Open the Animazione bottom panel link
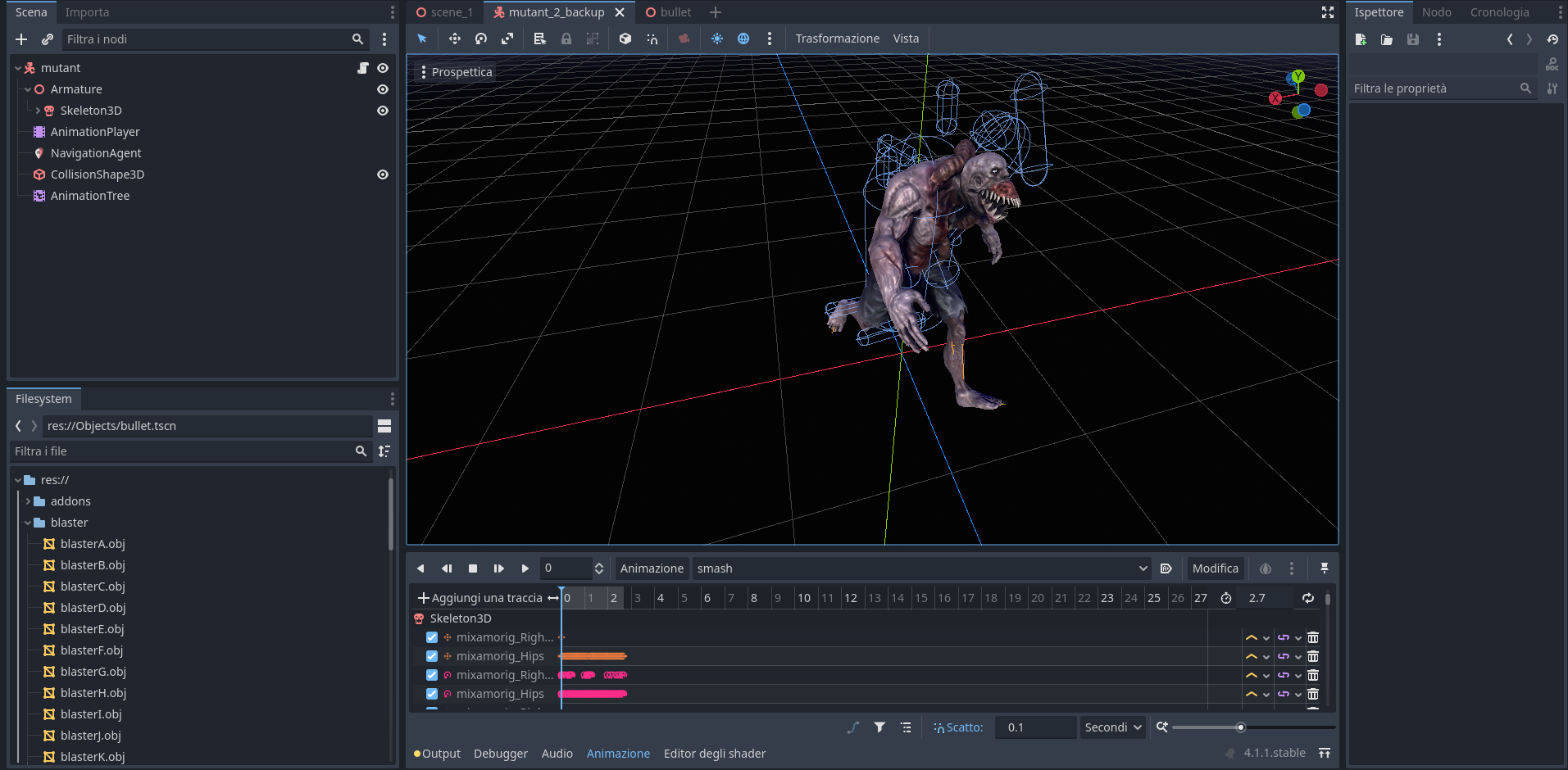1568x770 pixels. coord(618,753)
